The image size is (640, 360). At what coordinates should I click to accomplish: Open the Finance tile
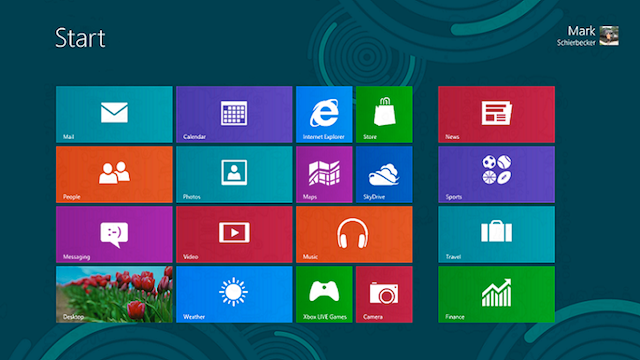click(x=496, y=294)
